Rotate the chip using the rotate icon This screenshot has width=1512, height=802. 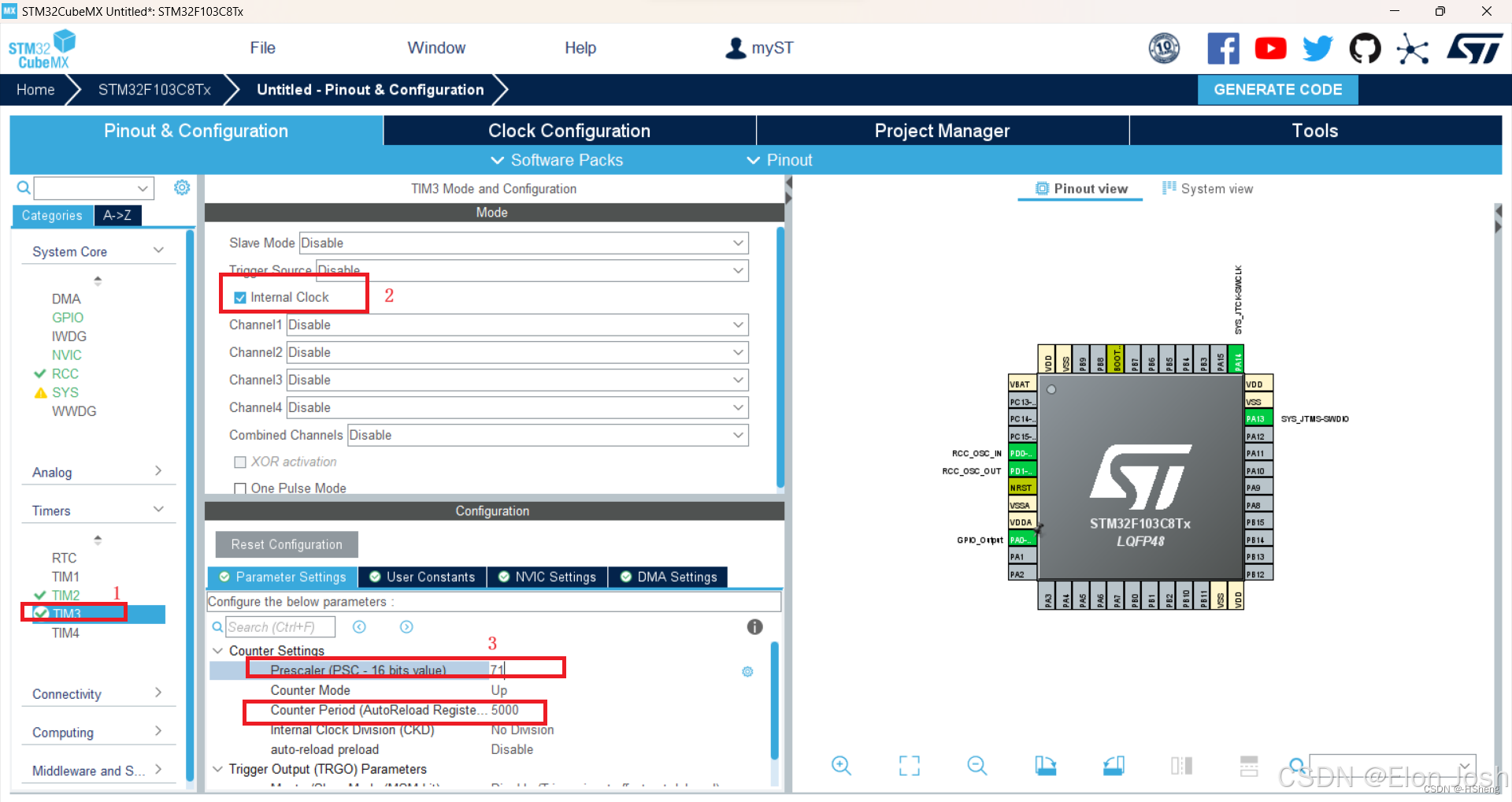tap(1045, 765)
